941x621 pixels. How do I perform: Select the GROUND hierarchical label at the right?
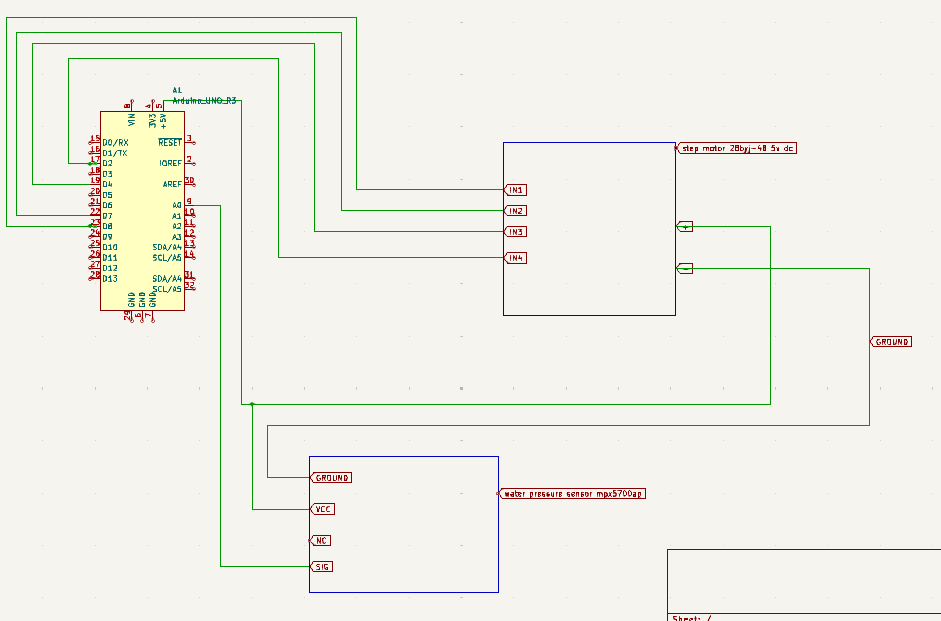(x=890, y=340)
